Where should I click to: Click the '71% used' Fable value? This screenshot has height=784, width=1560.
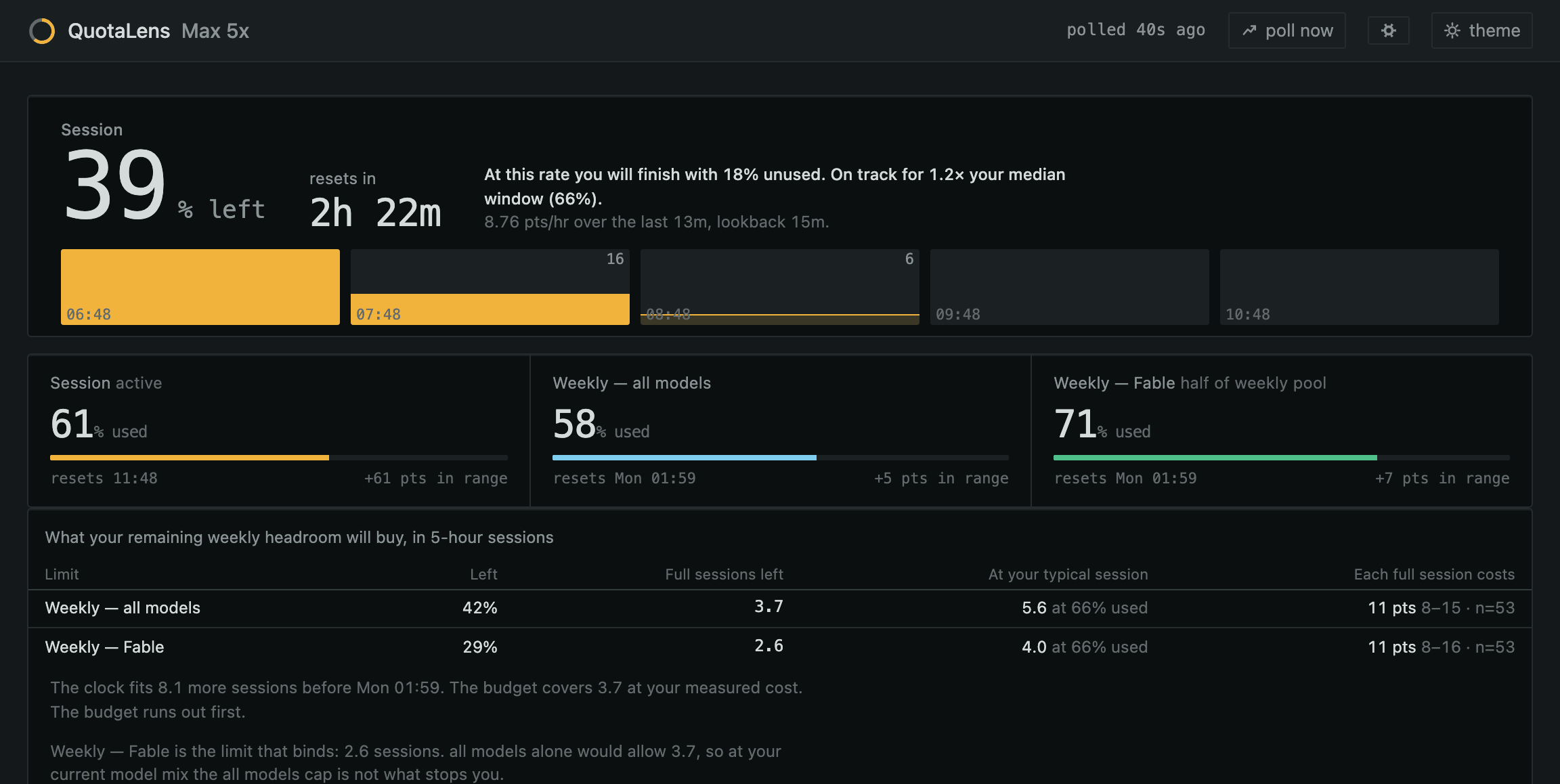click(1102, 424)
